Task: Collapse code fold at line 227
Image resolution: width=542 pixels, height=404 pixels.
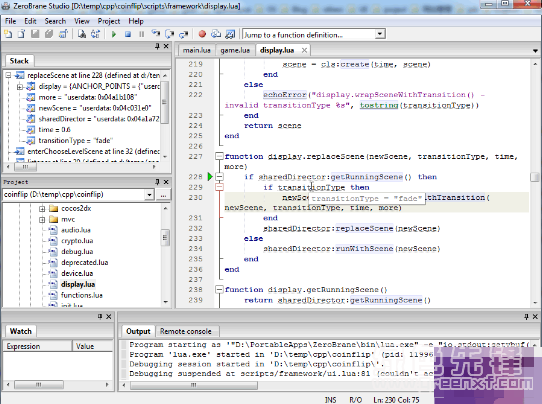Action: click(219, 156)
